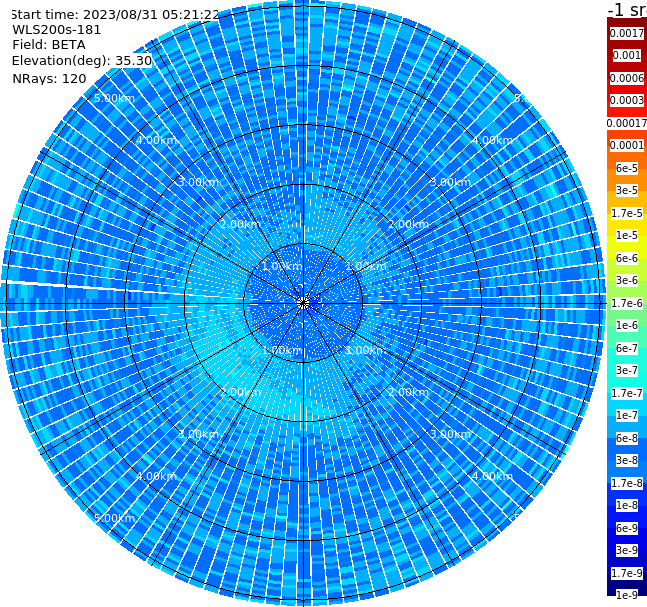Click the 1.7e-7 colorbar label

pos(627,393)
